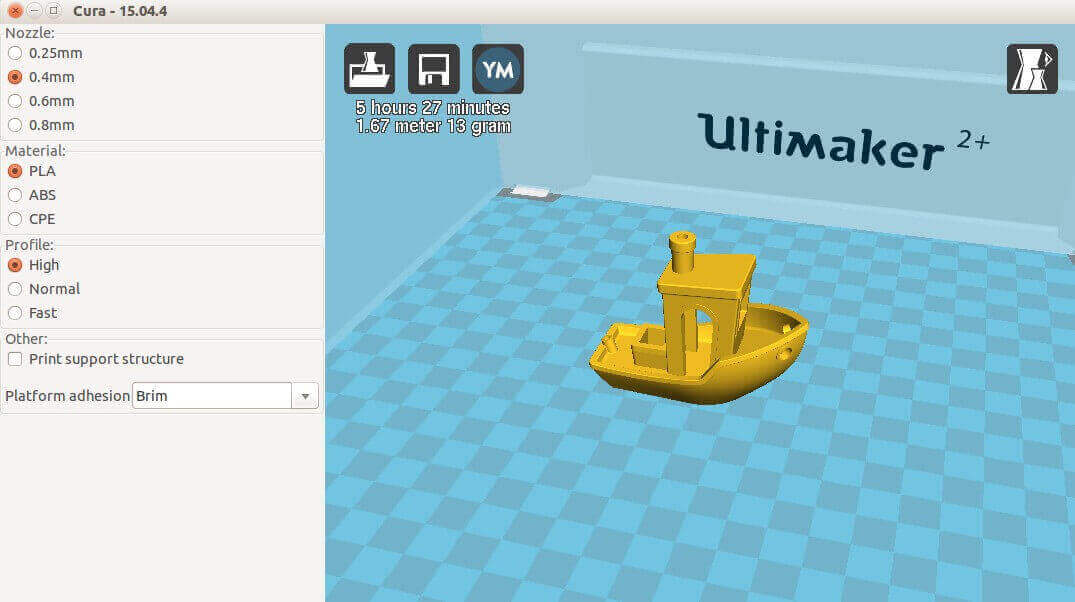Click the Brim platform adhesion field

pyautogui.click(x=212, y=396)
